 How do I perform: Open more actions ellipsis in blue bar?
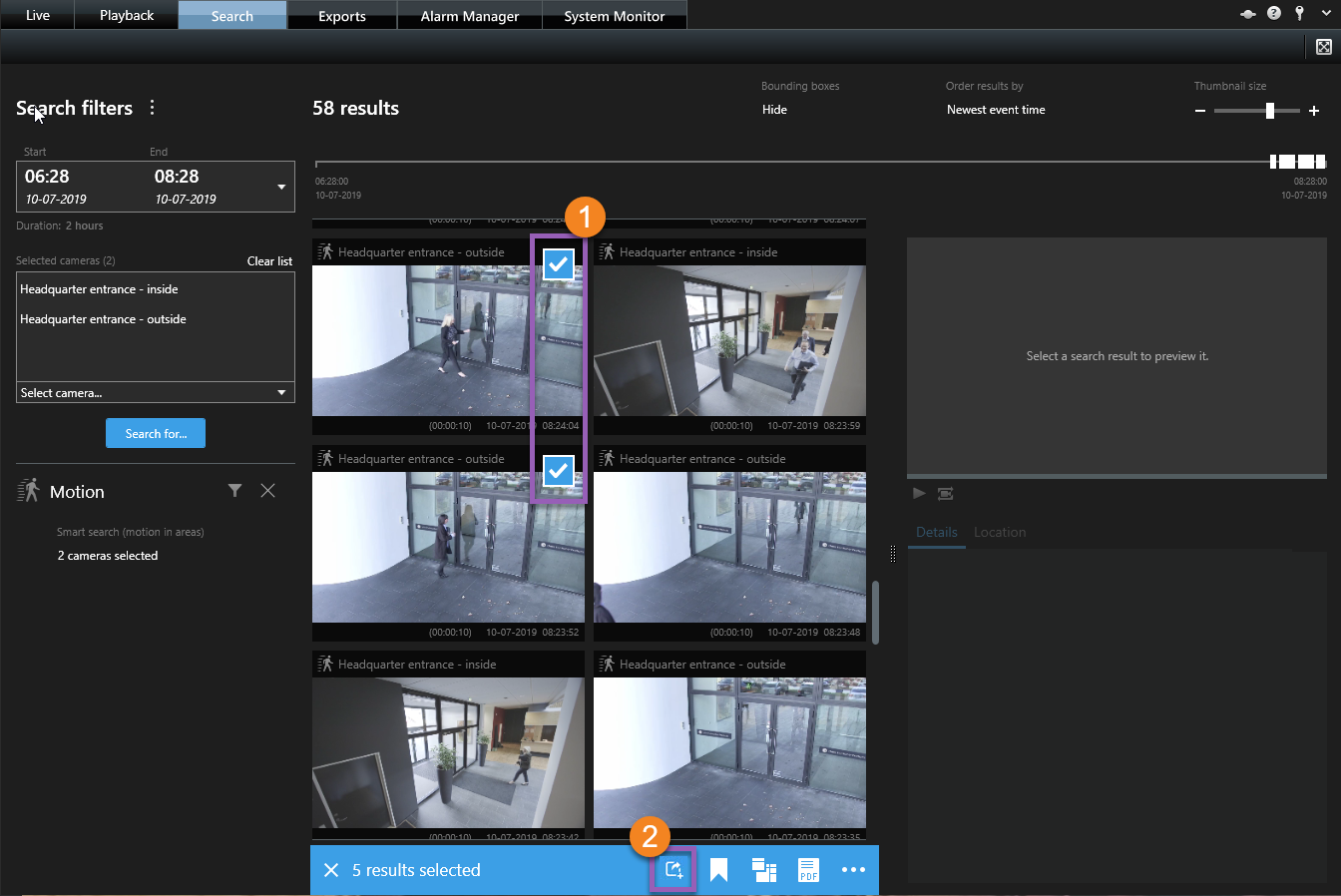click(x=853, y=870)
